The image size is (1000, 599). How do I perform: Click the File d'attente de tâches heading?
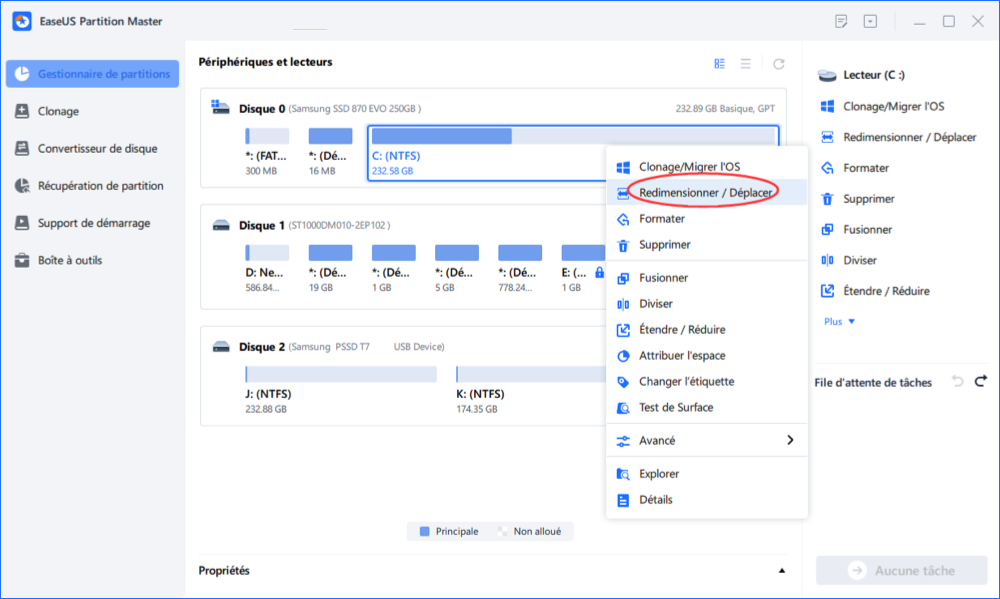(873, 383)
